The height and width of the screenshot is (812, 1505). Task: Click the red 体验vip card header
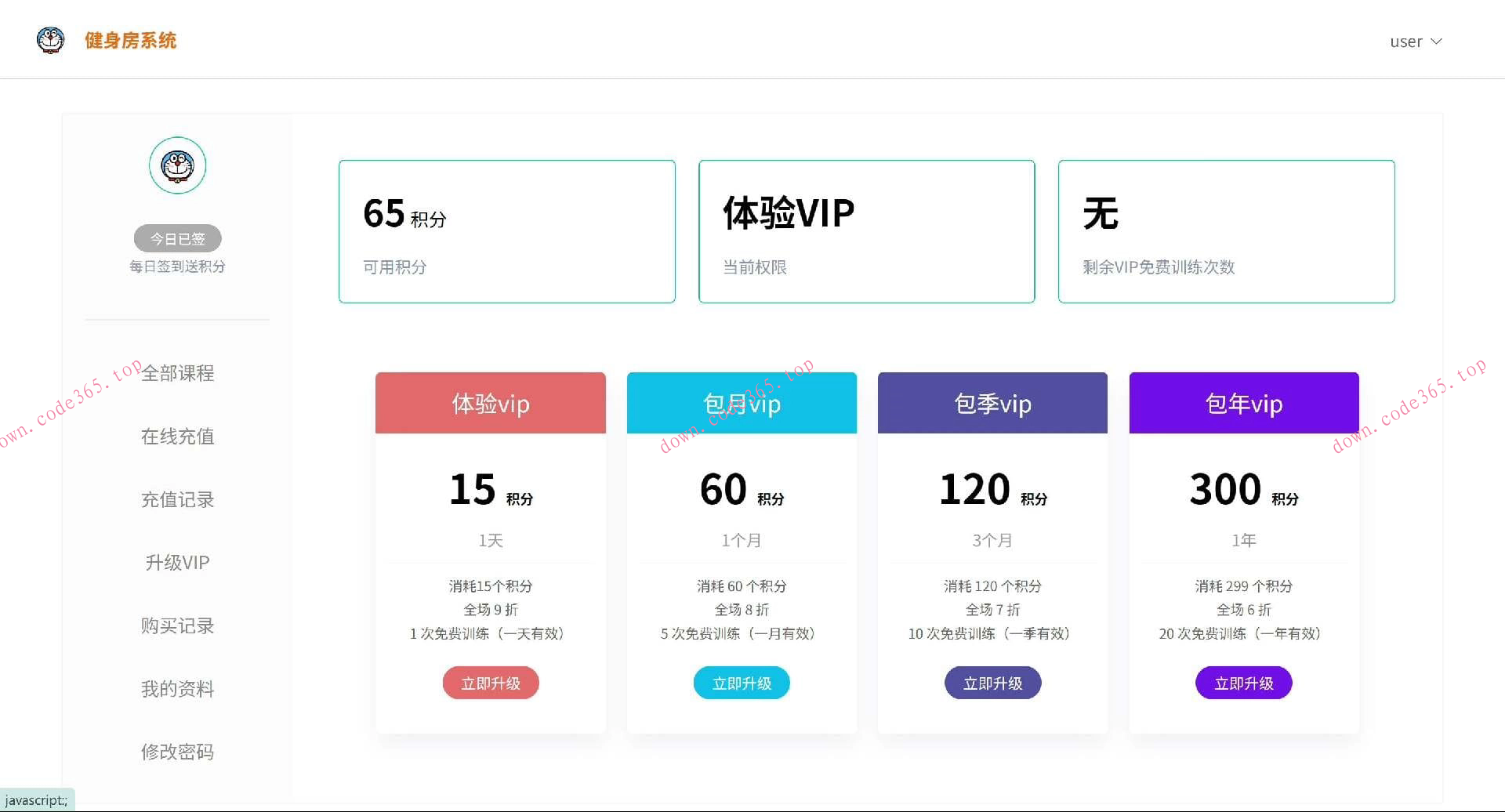(x=491, y=403)
